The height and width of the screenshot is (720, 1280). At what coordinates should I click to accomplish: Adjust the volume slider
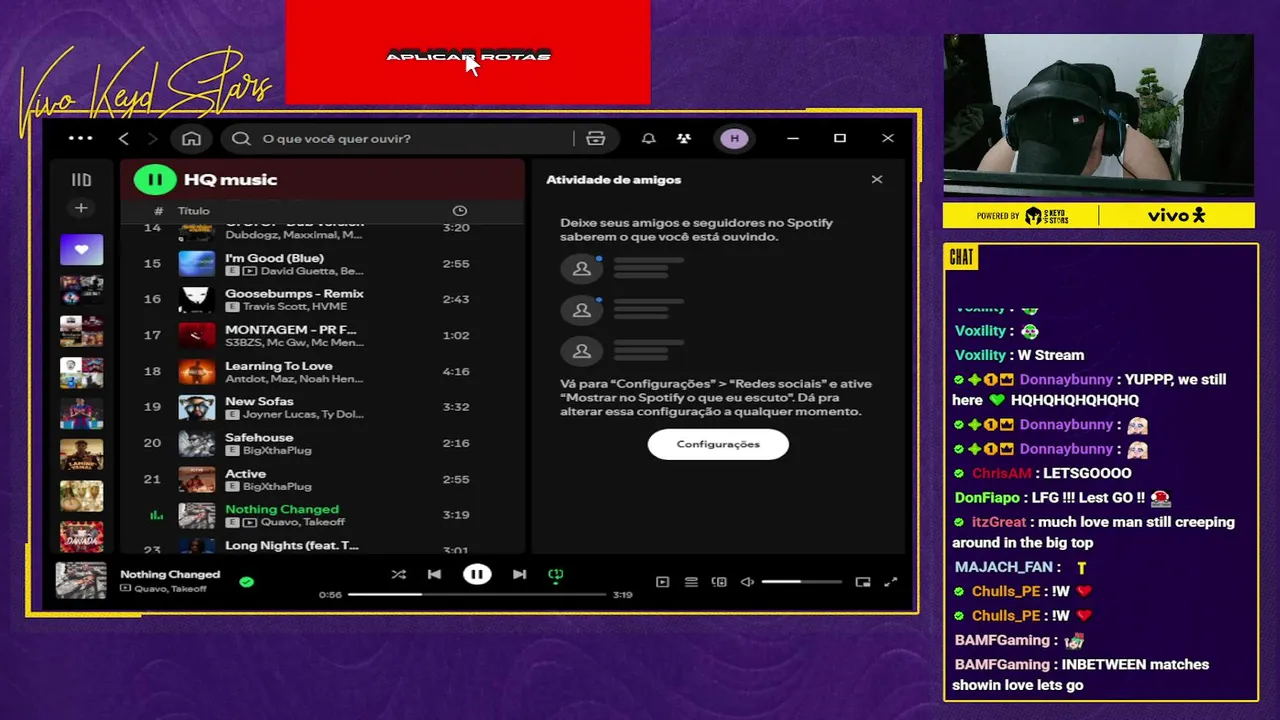pos(801,582)
